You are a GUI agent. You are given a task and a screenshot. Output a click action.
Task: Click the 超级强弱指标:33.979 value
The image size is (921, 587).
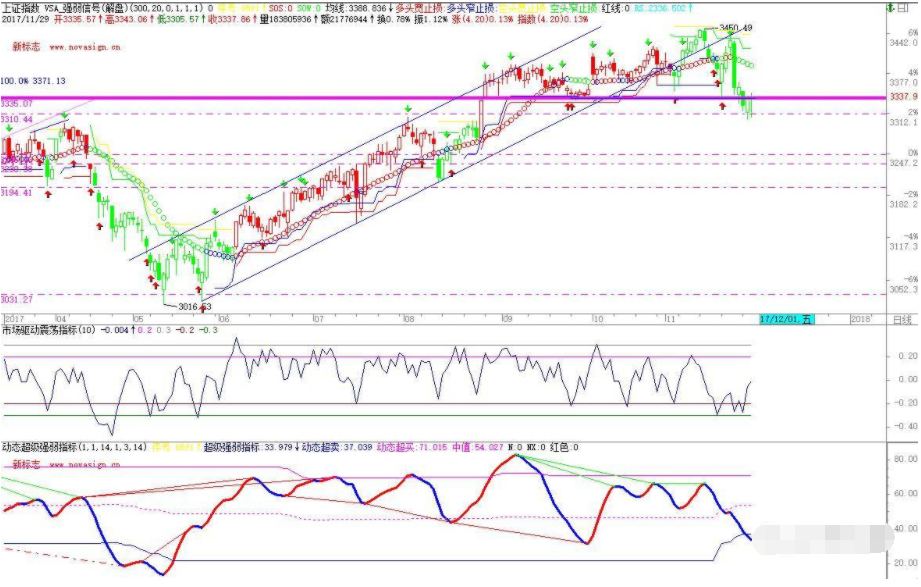[248, 447]
